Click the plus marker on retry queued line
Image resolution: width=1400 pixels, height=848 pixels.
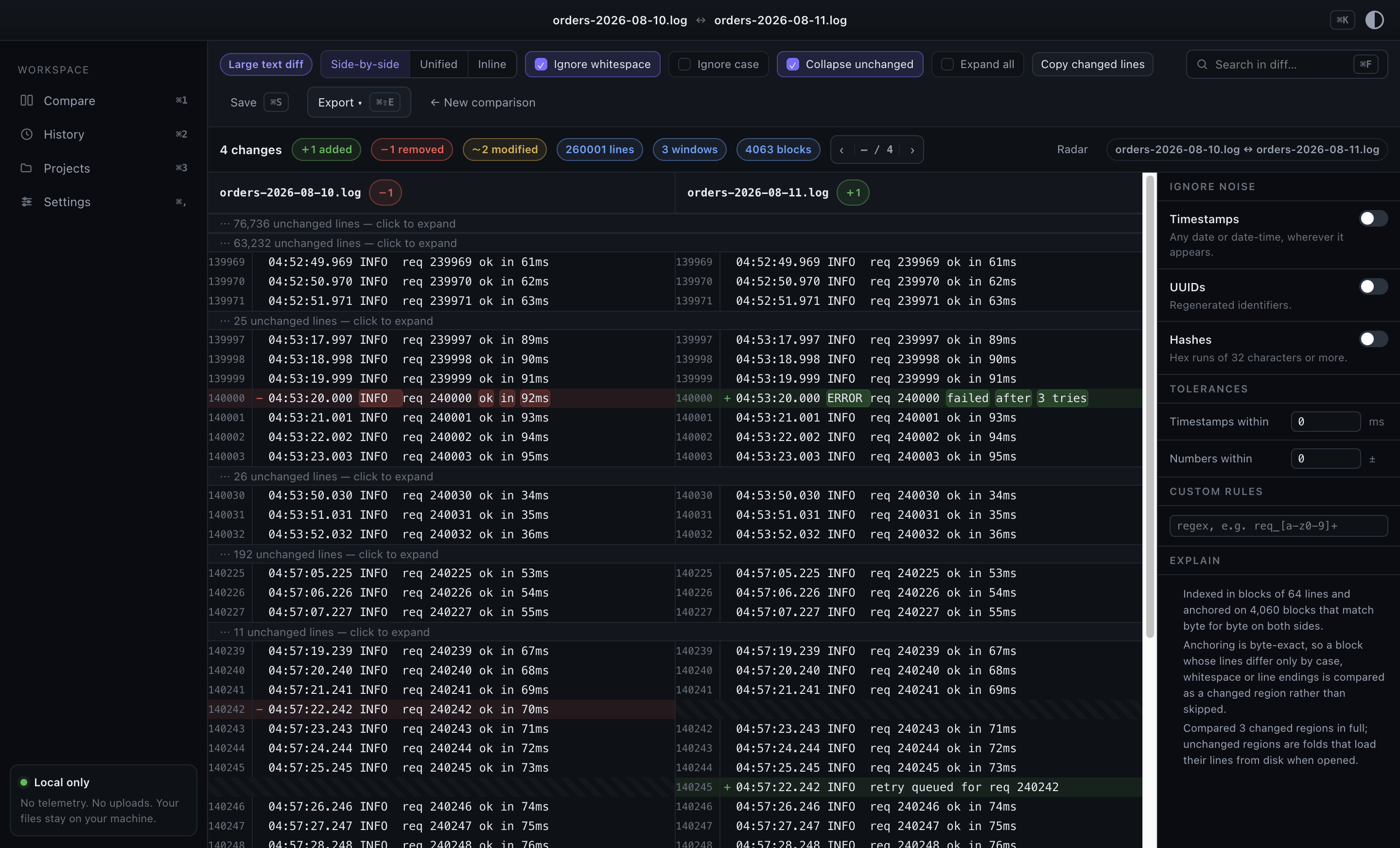point(727,787)
